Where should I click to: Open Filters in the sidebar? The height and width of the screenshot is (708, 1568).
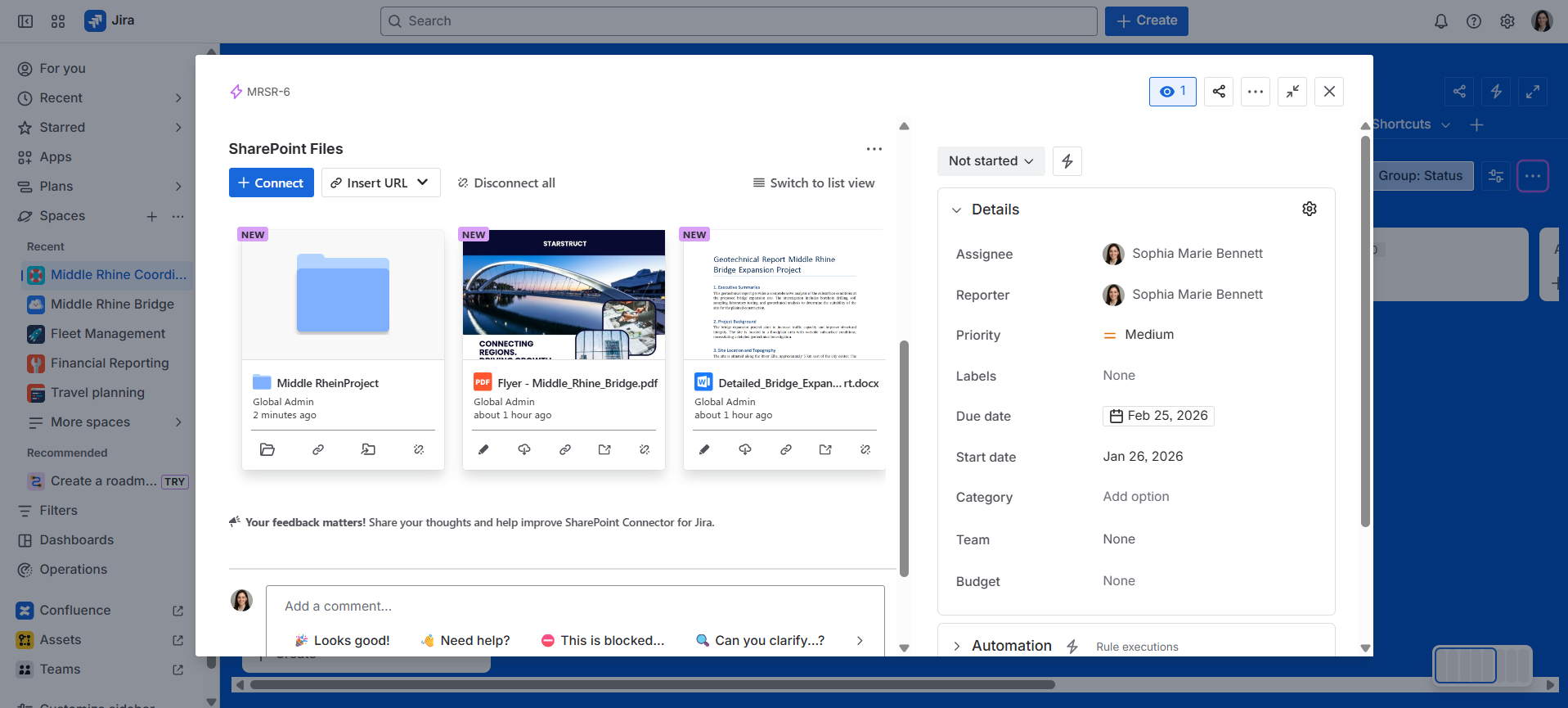59,511
